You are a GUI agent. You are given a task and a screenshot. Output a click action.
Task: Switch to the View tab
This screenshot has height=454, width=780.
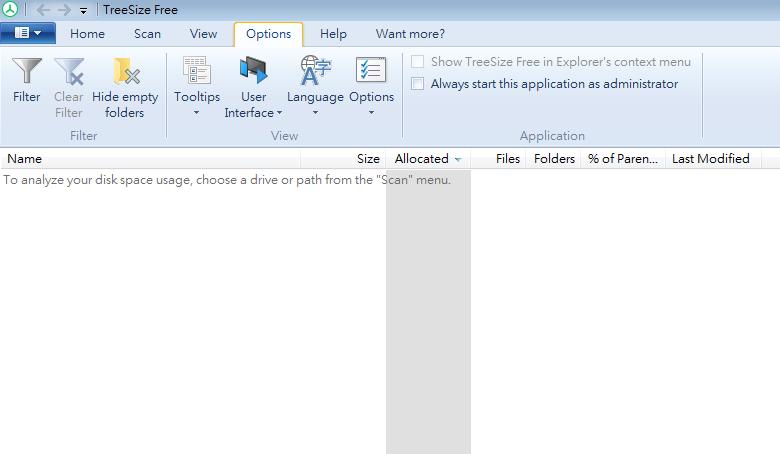click(x=203, y=34)
